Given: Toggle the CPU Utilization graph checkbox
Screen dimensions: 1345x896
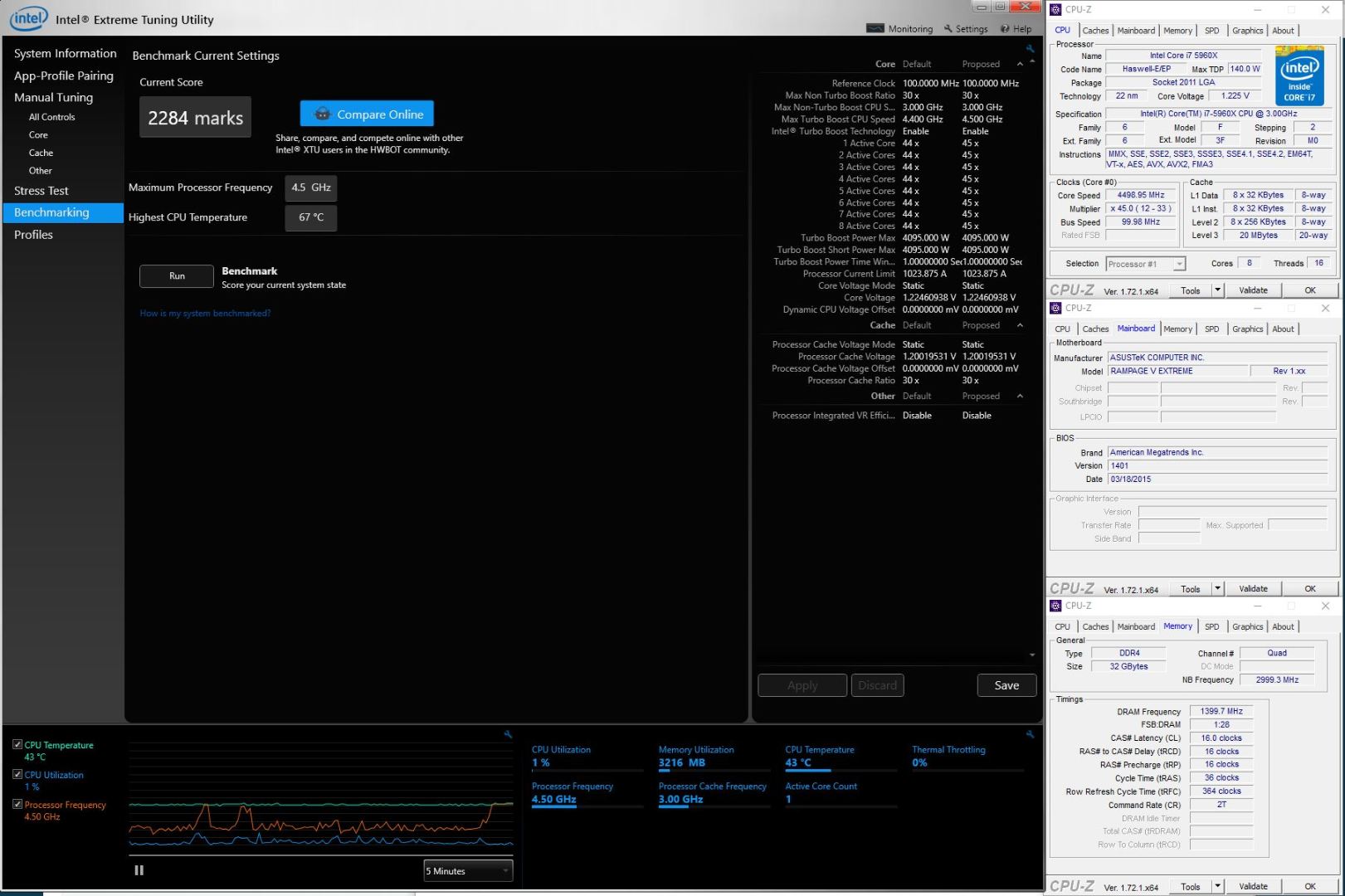Looking at the screenshot, I should [17, 775].
